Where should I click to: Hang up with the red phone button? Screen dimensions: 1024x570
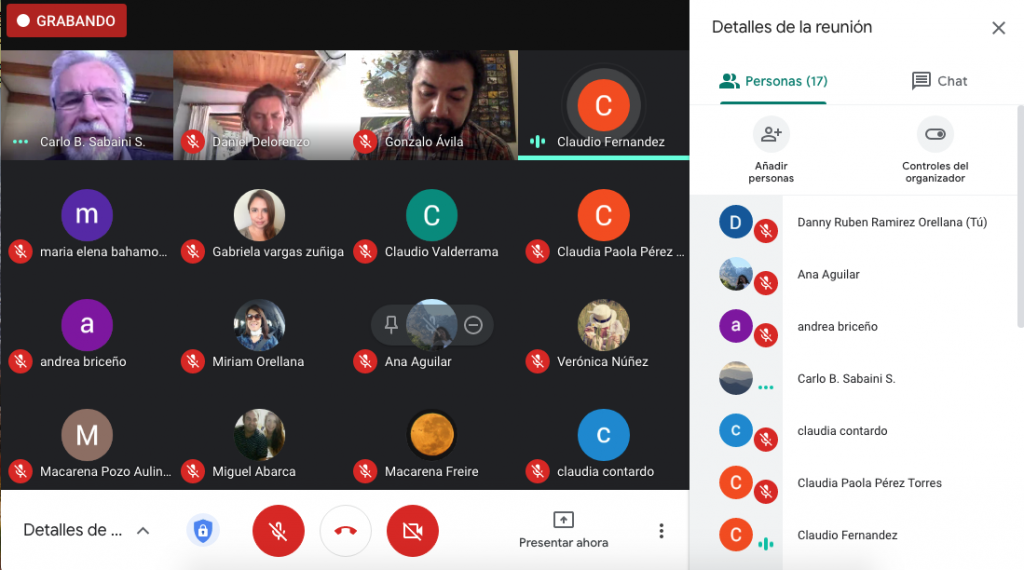point(345,531)
